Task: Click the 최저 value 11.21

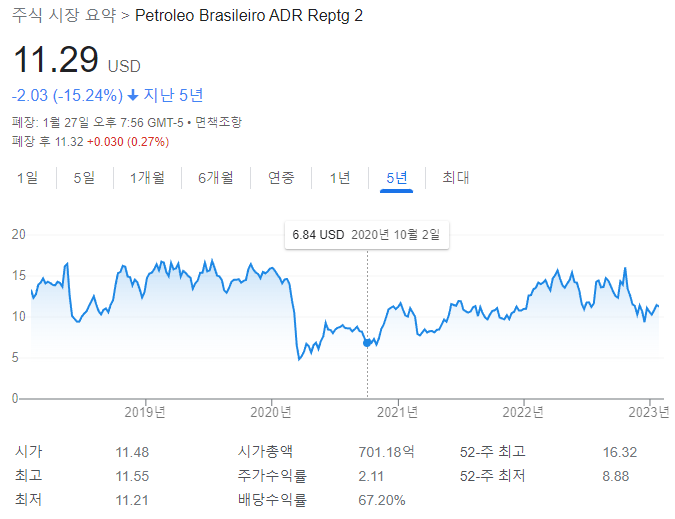Action: [132, 500]
